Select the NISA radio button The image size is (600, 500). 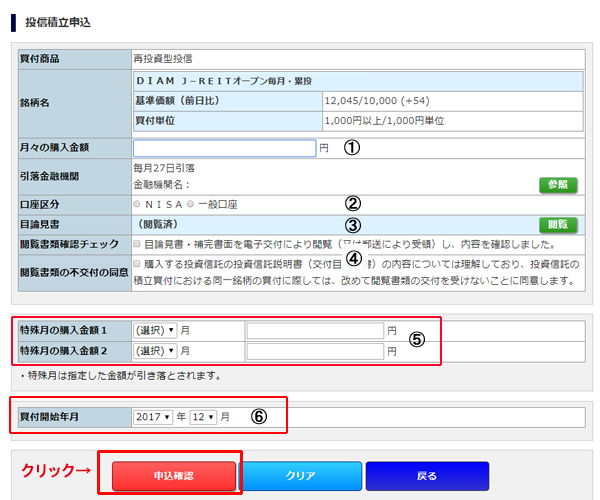[138, 204]
